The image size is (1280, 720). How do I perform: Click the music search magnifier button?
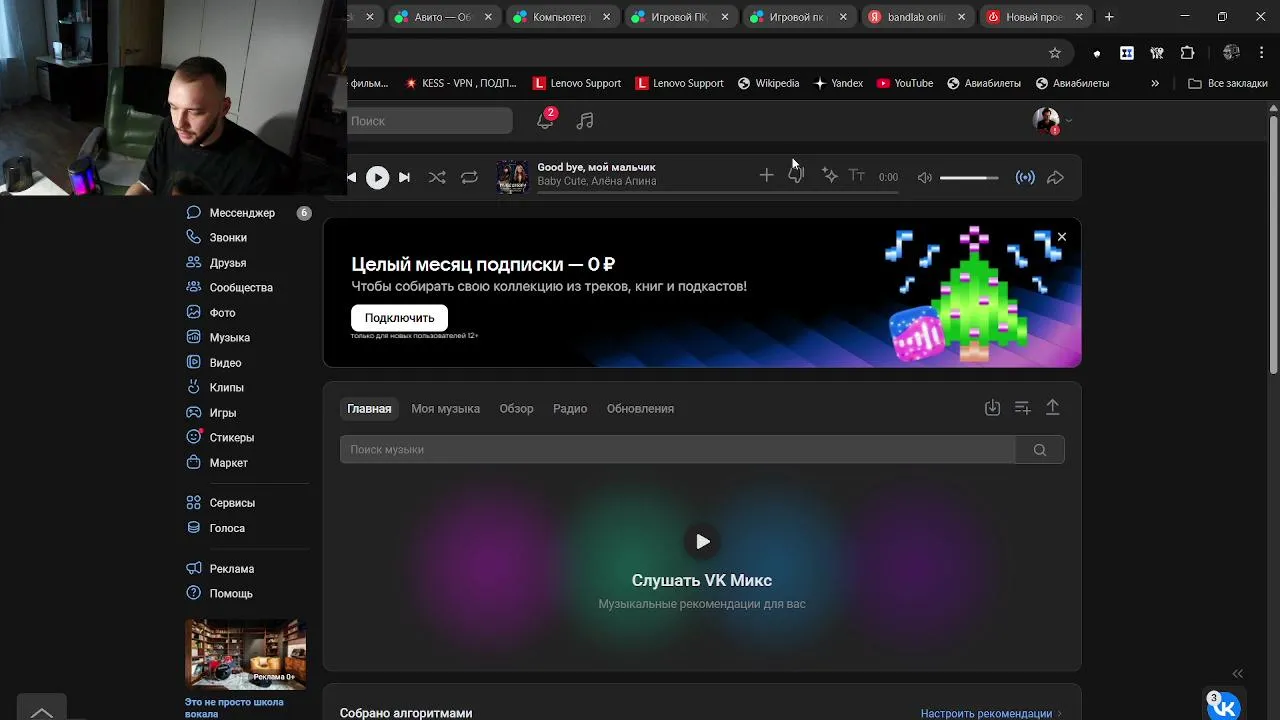(x=1040, y=450)
